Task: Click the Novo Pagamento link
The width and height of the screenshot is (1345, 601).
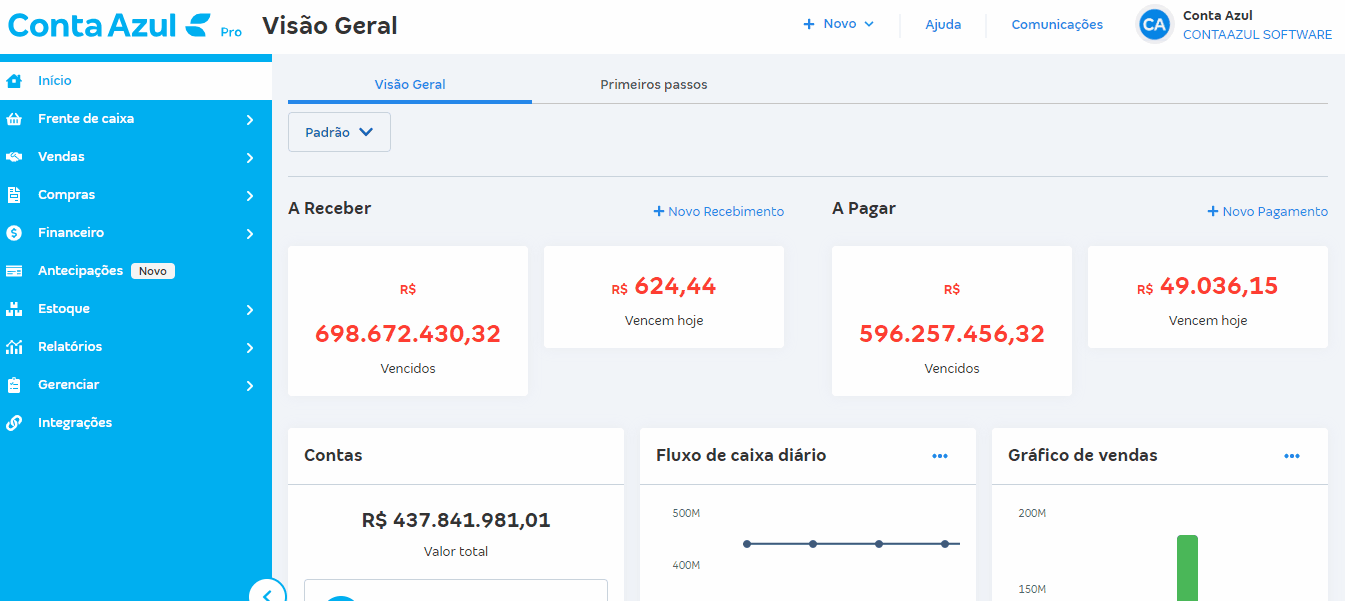Action: pyautogui.click(x=1268, y=212)
